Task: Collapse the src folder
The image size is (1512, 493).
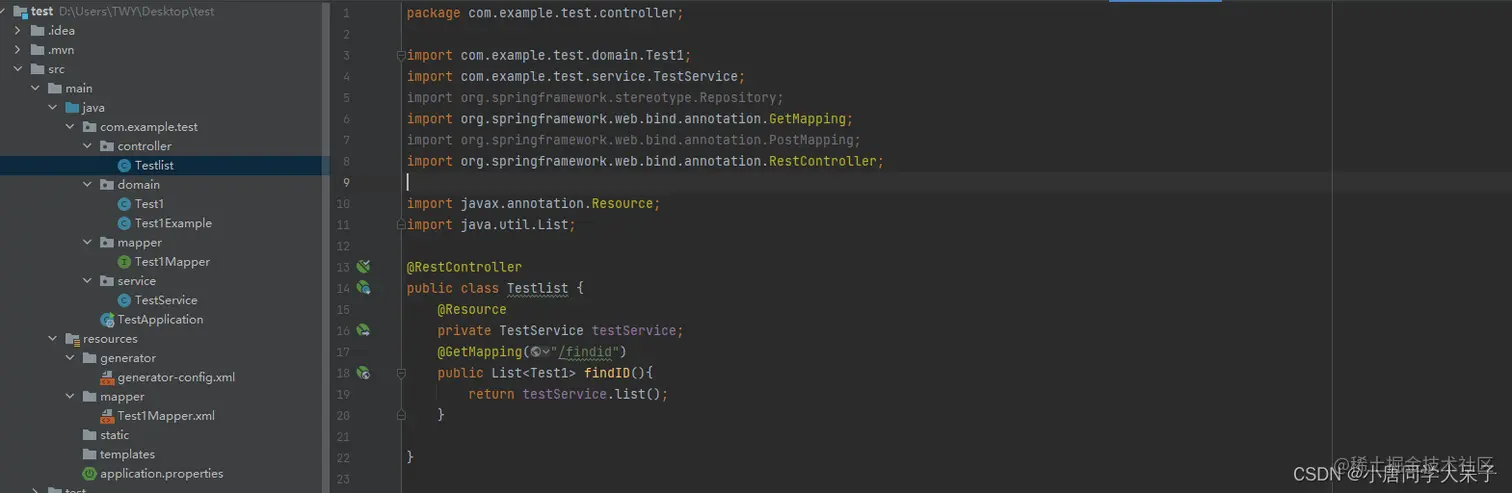Action: [18, 69]
